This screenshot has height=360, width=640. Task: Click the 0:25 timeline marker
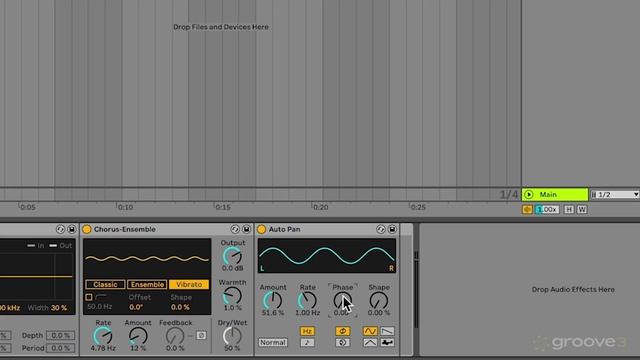click(418, 207)
